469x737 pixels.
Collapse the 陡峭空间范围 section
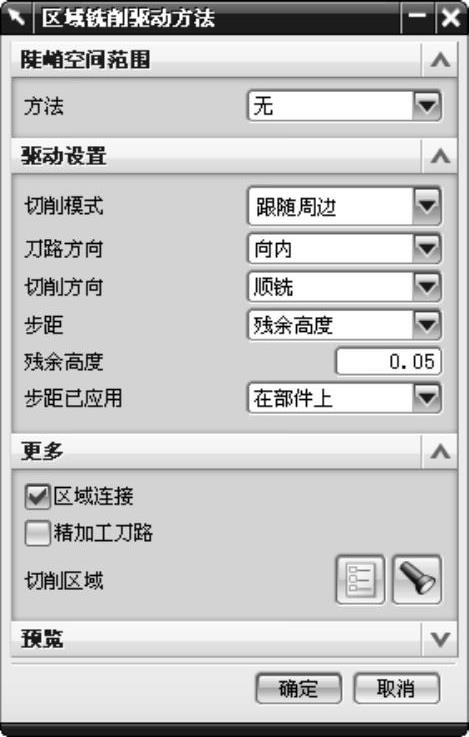(440, 60)
